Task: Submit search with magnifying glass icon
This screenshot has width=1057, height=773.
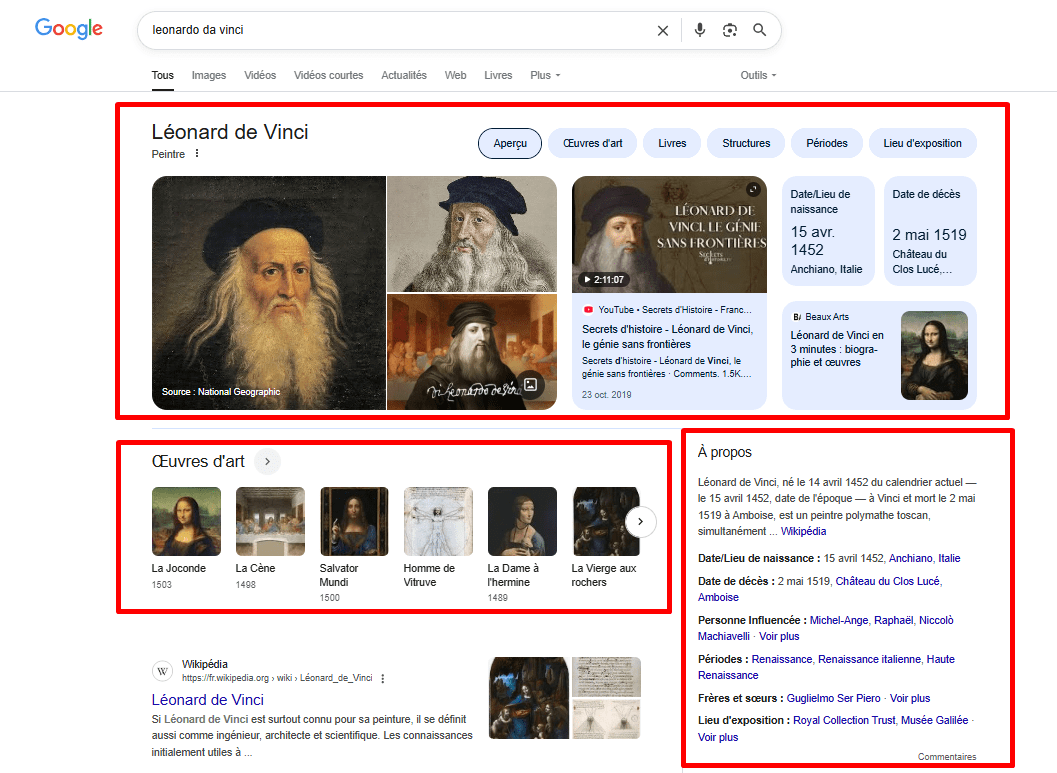Action: click(759, 30)
